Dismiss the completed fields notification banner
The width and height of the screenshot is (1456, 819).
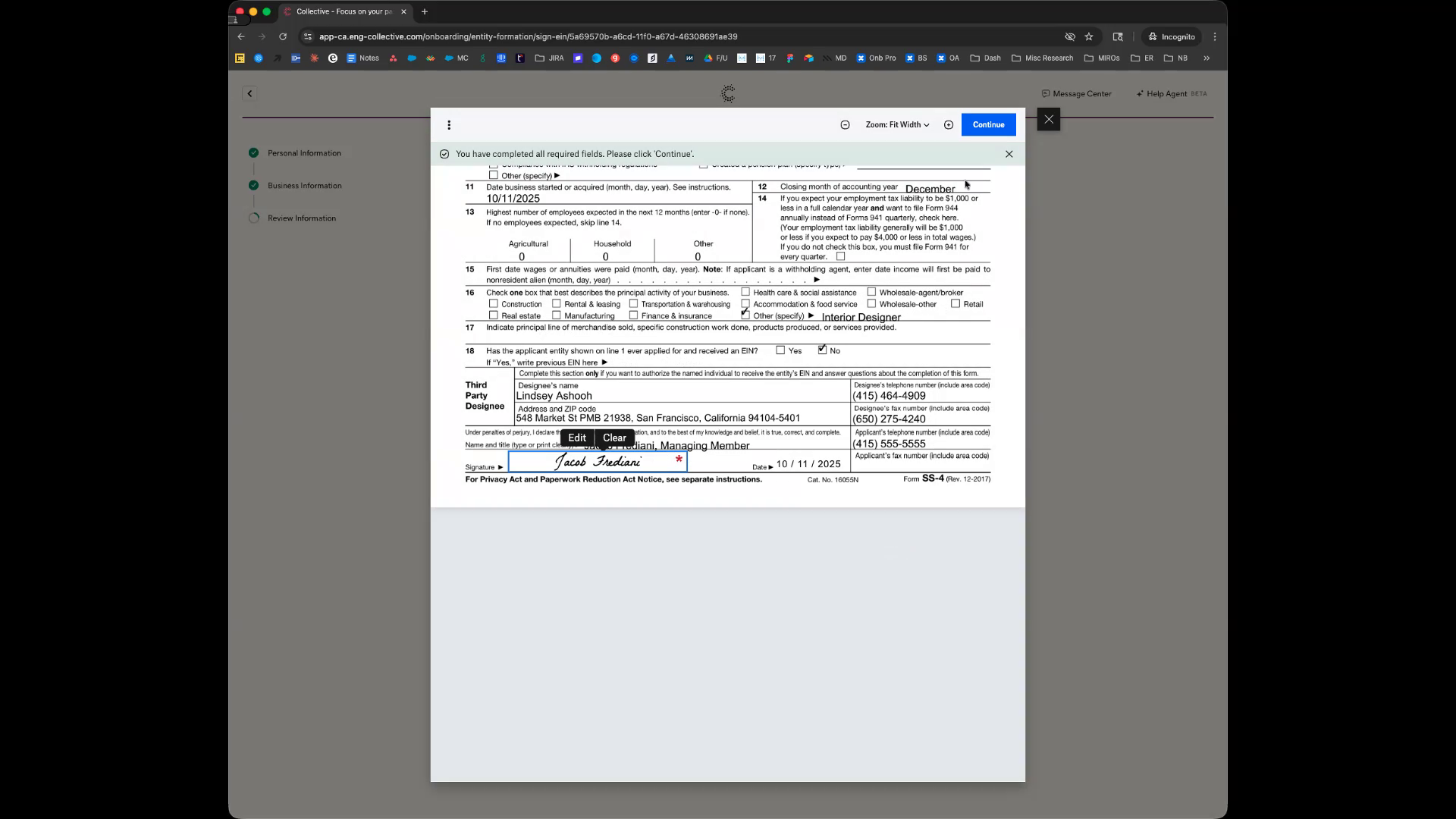1009,154
